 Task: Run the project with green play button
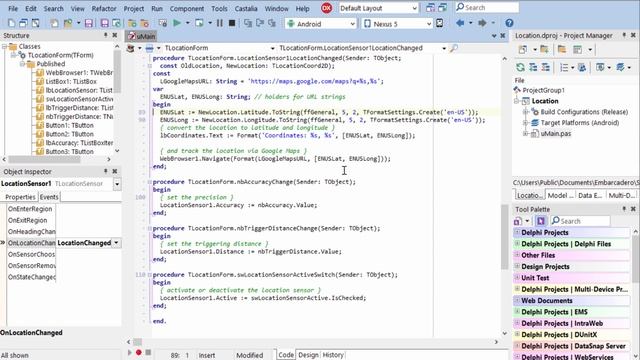[177, 23]
